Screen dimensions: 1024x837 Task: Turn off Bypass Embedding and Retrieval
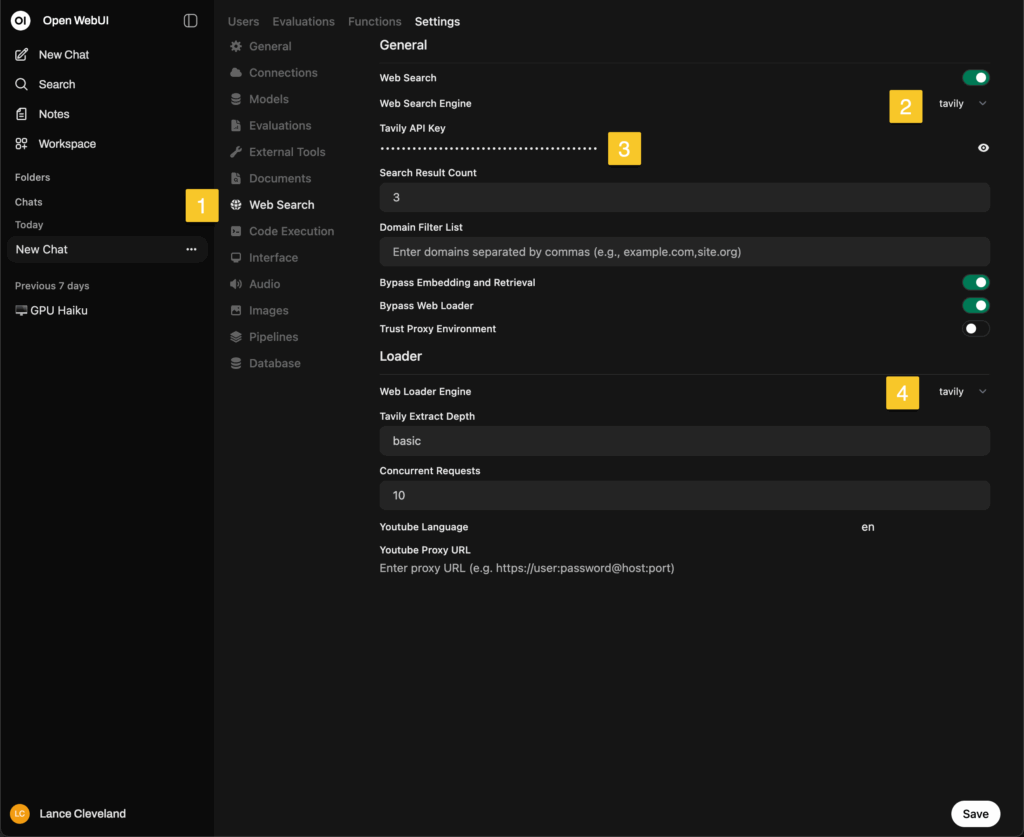tap(975, 283)
